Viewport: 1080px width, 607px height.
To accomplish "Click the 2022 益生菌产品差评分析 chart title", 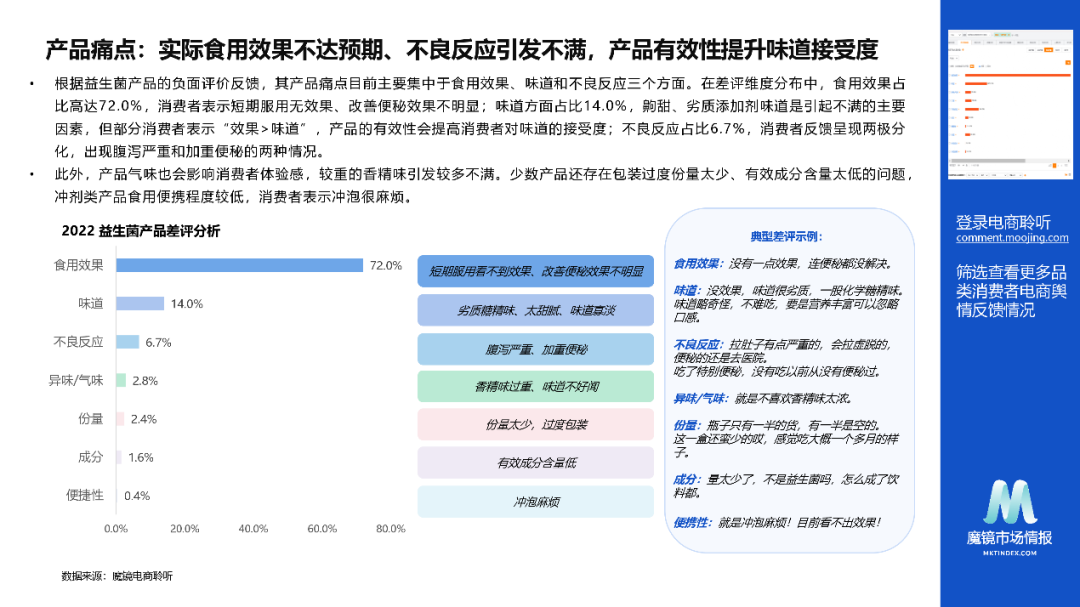I will [x=141, y=231].
